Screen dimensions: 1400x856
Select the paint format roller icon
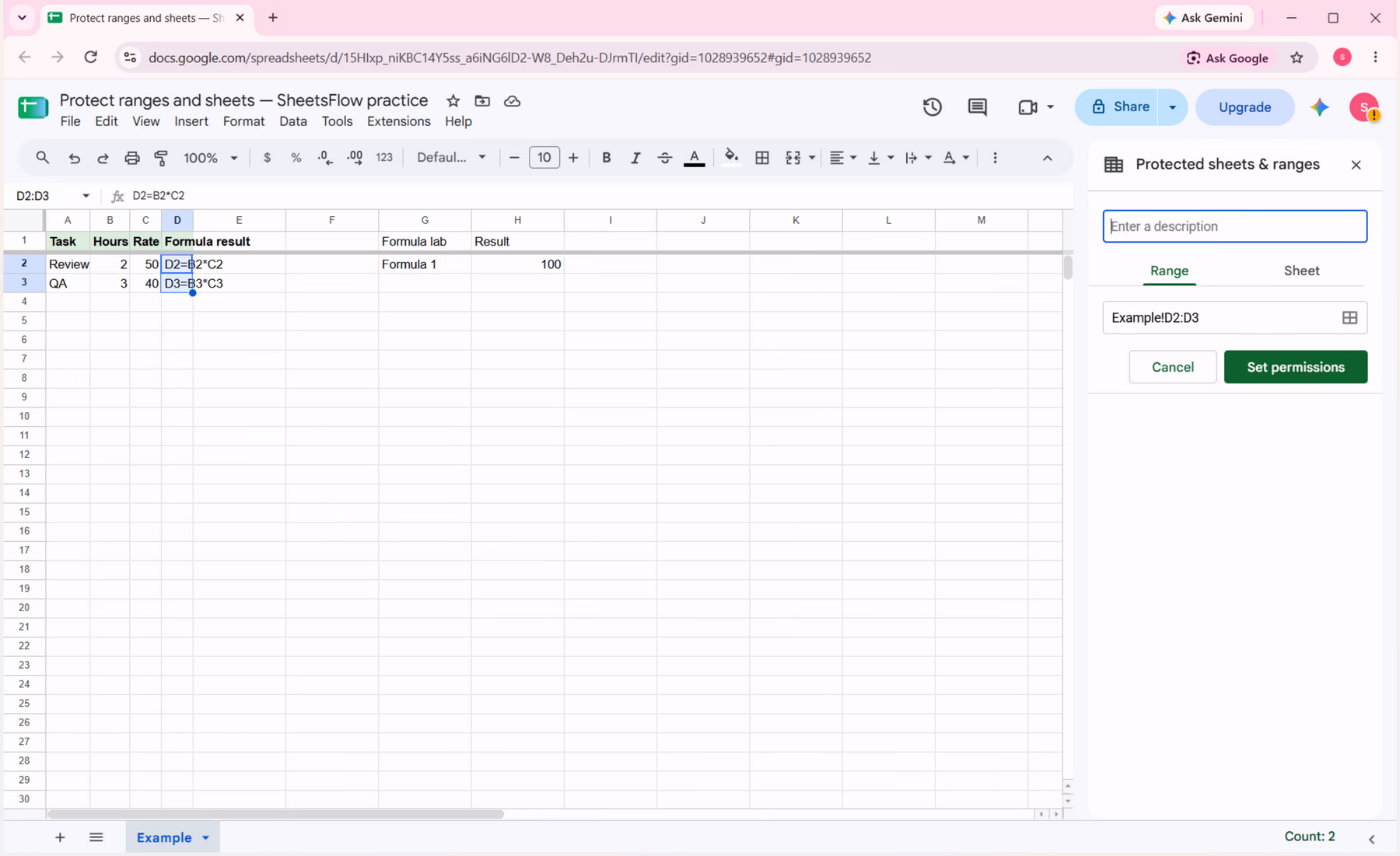point(161,158)
